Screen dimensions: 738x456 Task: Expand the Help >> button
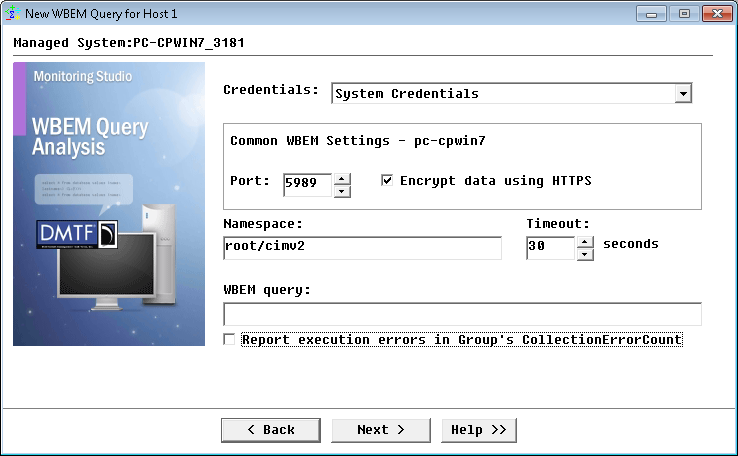coord(479,430)
